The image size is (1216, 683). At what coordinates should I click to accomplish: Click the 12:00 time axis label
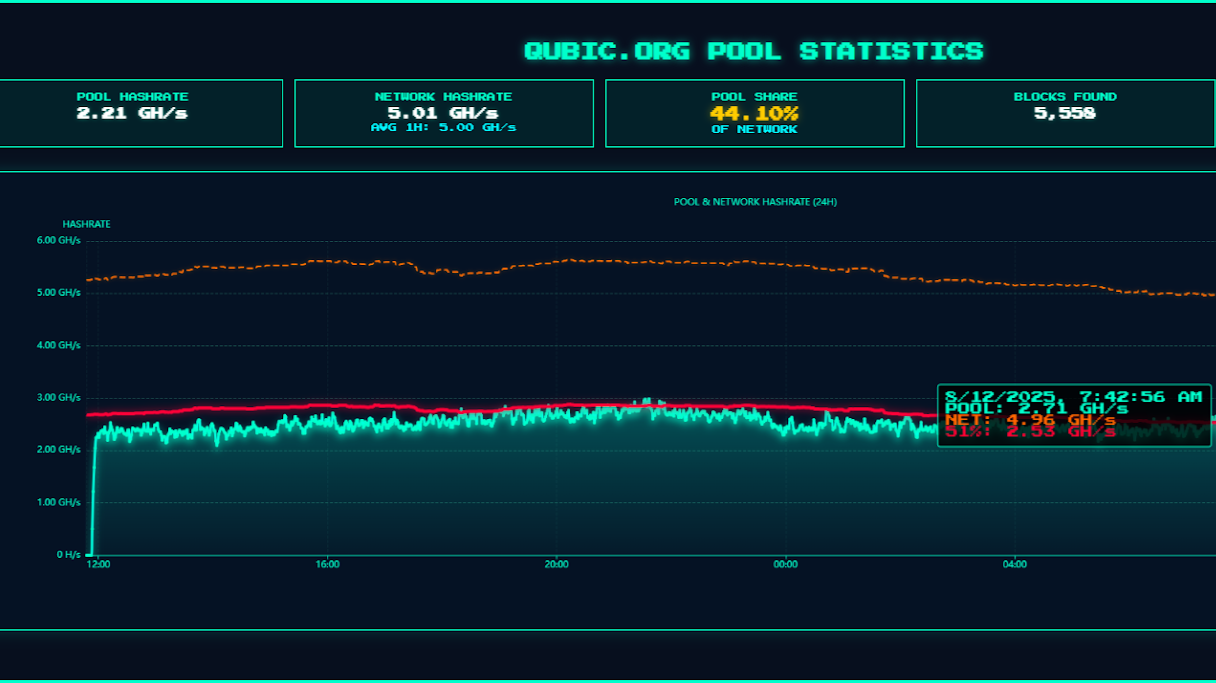(99, 564)
